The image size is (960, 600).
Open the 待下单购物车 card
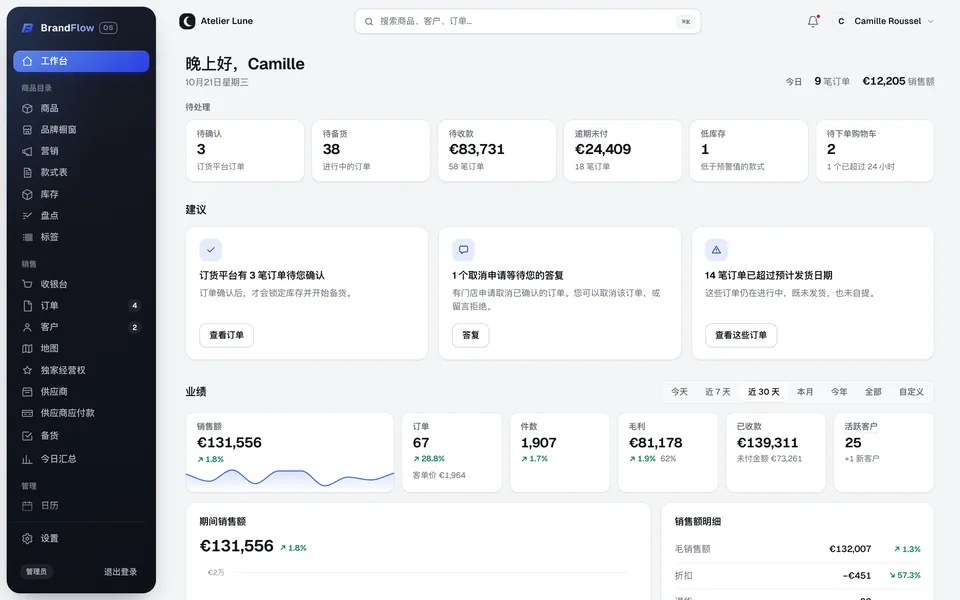click(x=875, y=151)
